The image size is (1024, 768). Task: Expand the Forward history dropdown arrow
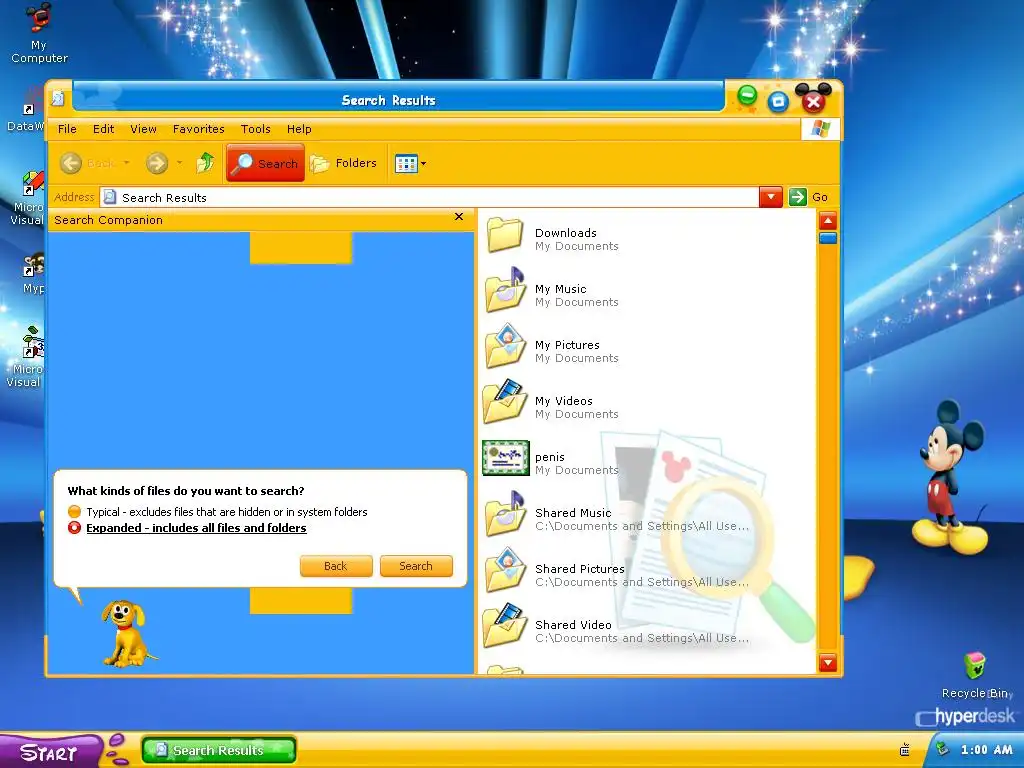(x=180, y=163)
